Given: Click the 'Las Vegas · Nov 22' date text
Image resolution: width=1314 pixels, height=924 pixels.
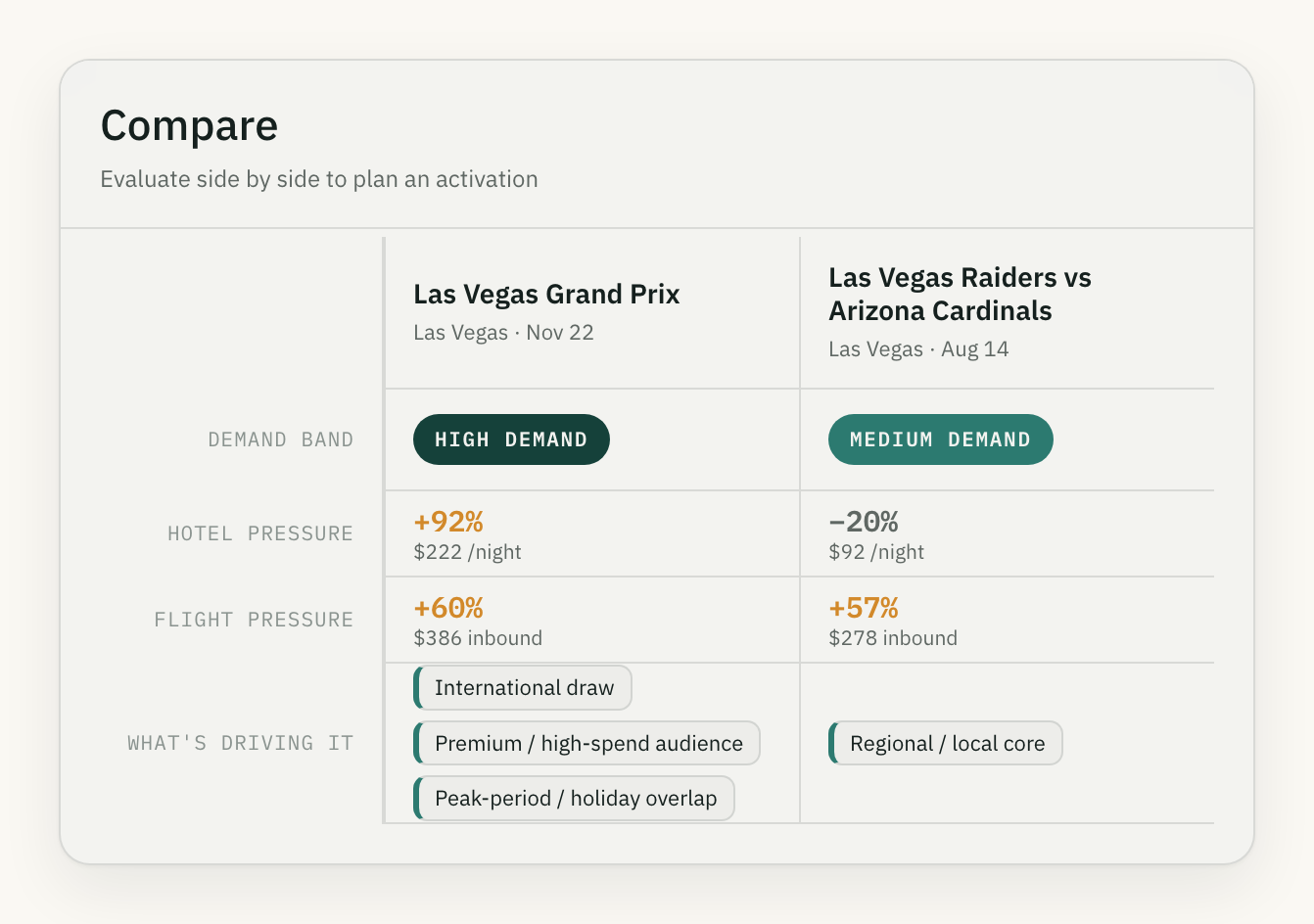Looking at the screenshot, I should 503,333.
